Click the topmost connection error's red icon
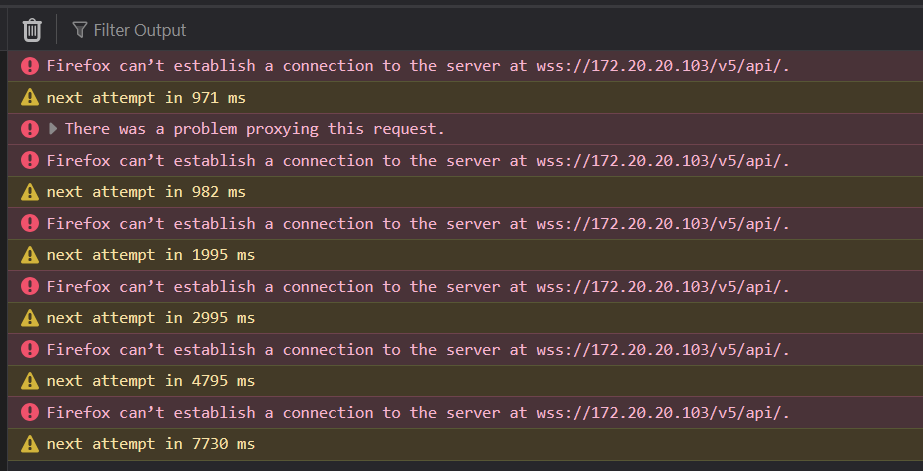Viewport: 923px width, 471px height. point(29,66)
